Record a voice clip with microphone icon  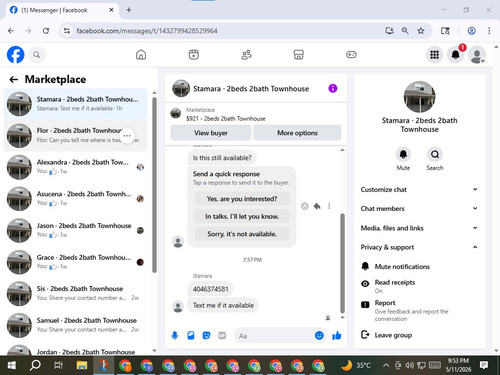175,335
